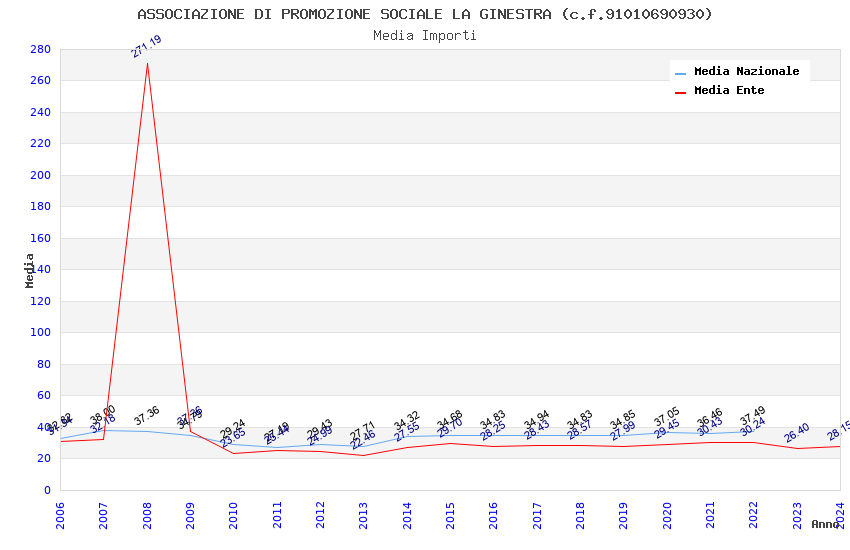Click the y-axis tick label 280
This screenshot has height=550, width=850.
[x=41, y=49]
